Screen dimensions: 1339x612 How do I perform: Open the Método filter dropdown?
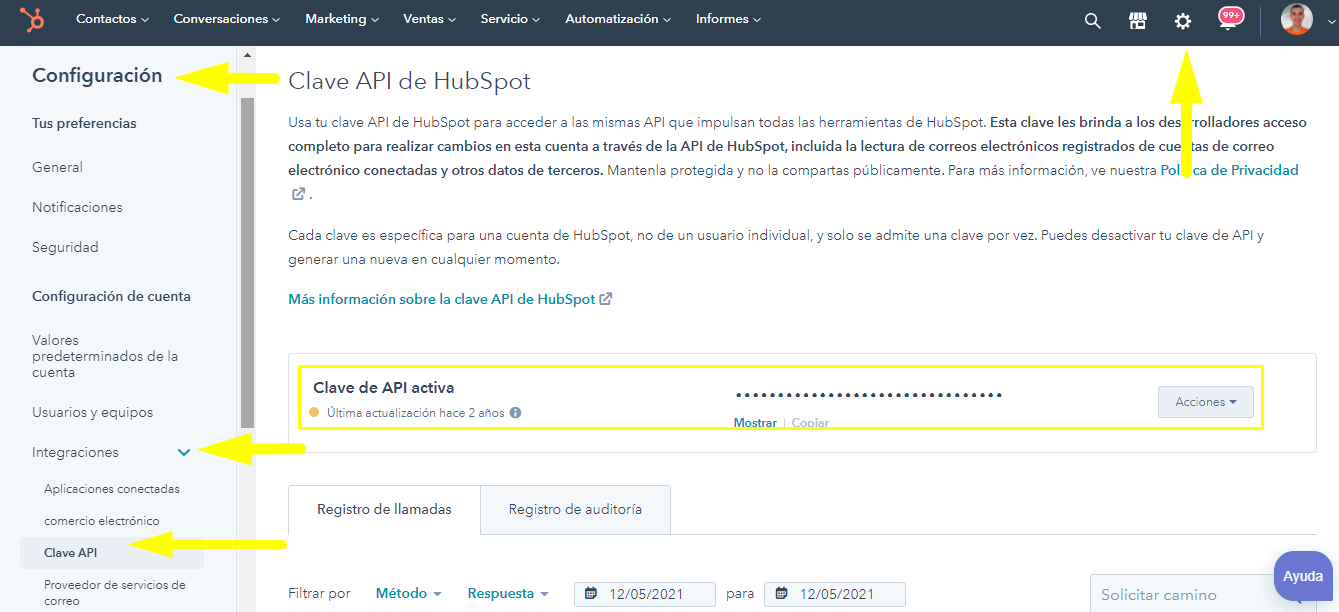[408, 593]
